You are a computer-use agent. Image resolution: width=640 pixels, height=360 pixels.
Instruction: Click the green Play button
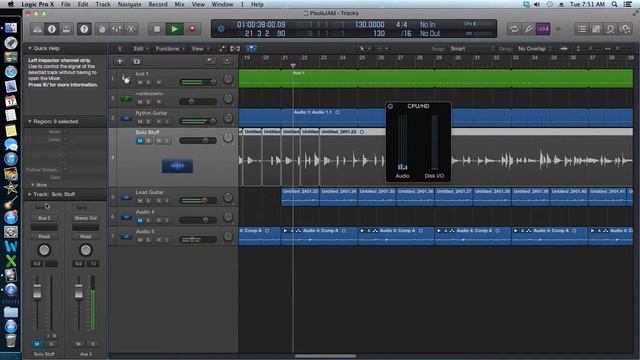[x=174, y=29]
